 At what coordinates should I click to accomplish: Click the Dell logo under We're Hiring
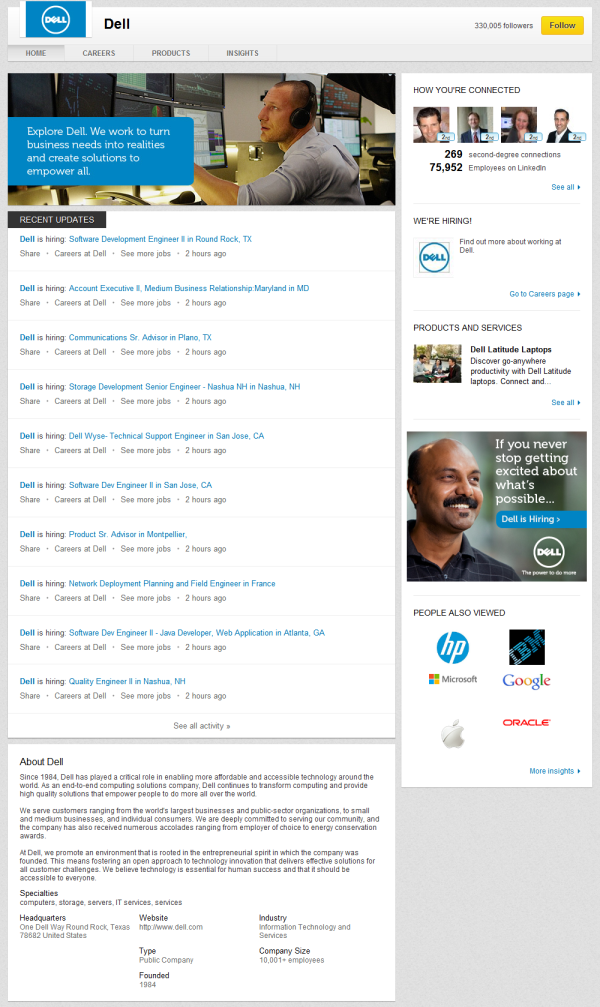pos(433,258)
